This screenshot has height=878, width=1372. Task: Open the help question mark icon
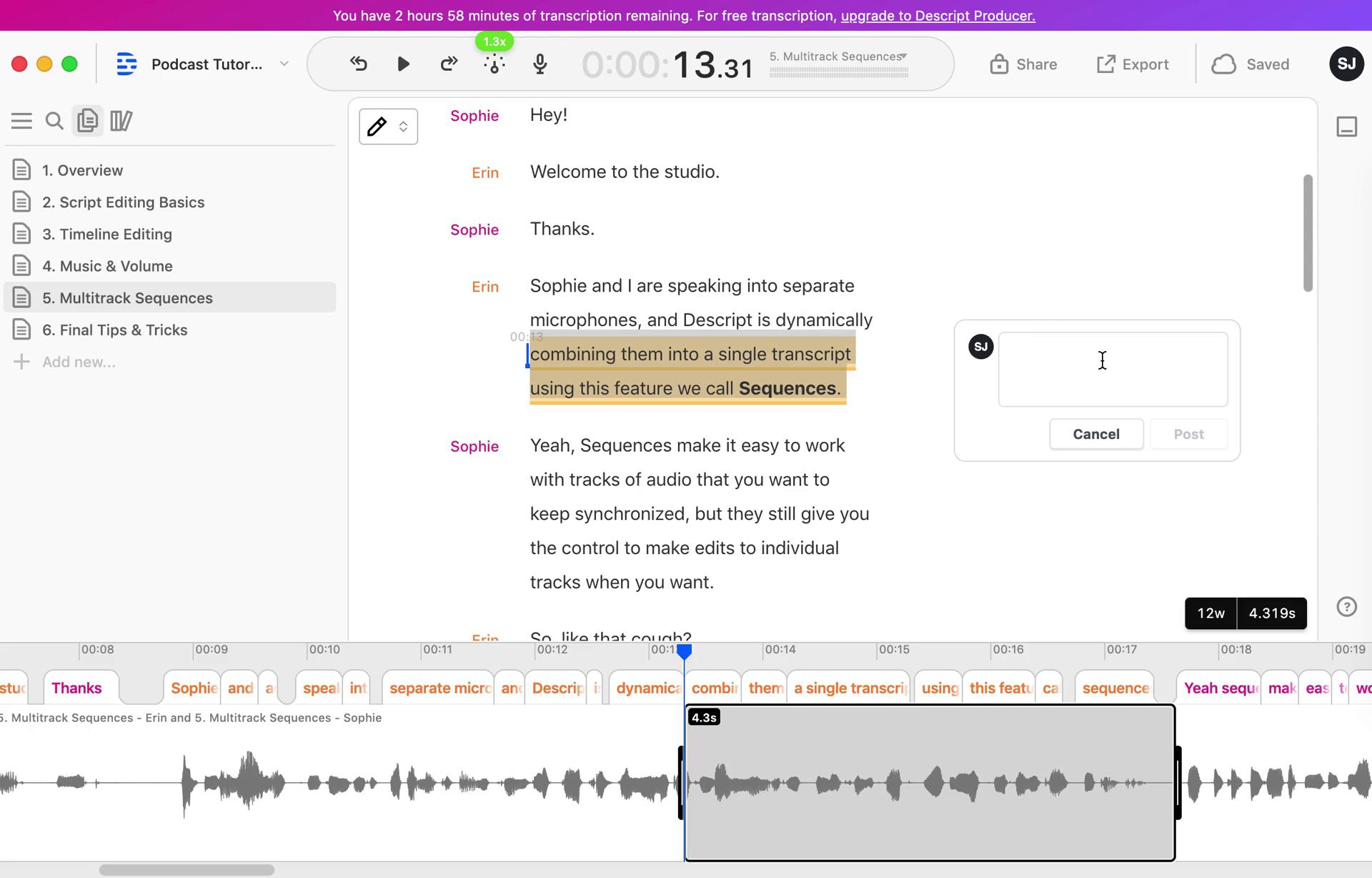tap(1346, 607)
